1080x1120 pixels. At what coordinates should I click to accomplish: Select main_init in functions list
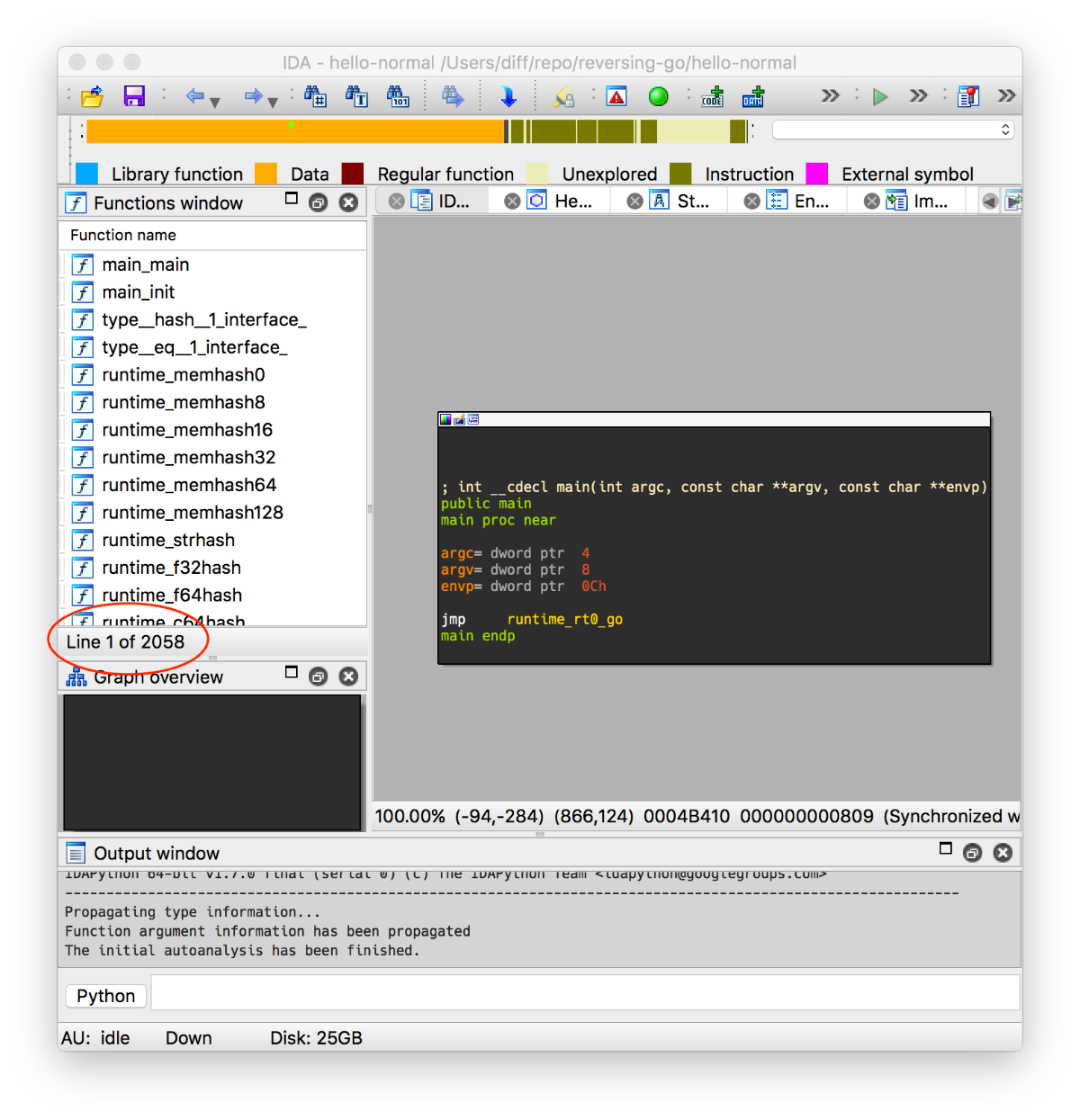point(139,292)
